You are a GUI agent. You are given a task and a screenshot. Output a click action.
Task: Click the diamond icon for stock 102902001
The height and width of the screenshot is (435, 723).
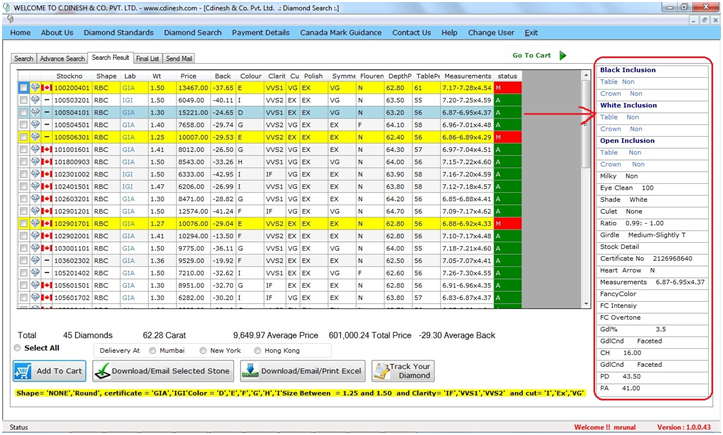click(x=35, y=236)
